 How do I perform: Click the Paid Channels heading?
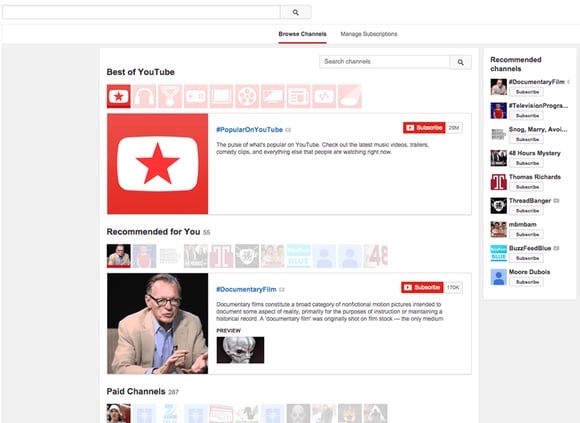pyautogui.click(x=136, y=391)
